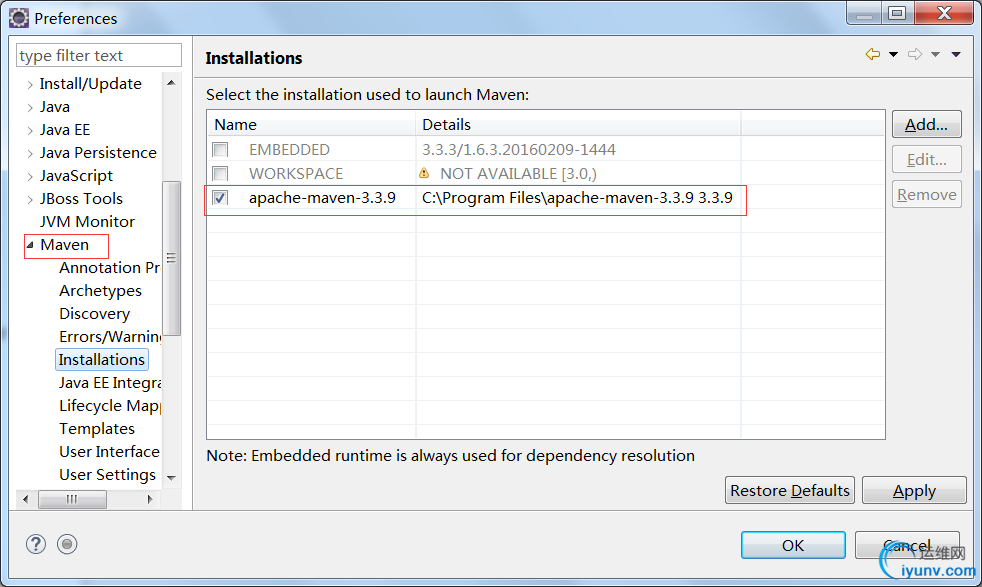982x587 pixels.
Task: Open the Discovery preference page
Action: point(95,314)
